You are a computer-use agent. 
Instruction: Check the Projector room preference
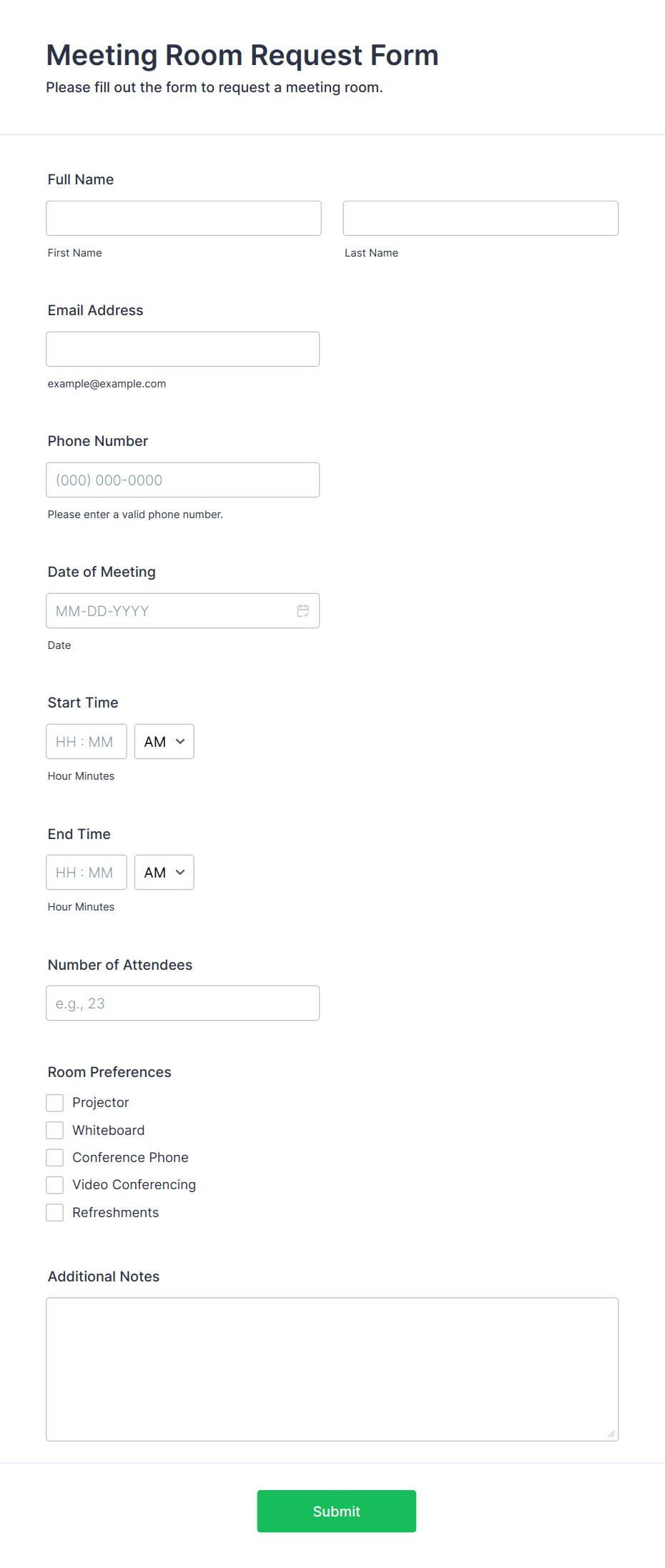54,1102
